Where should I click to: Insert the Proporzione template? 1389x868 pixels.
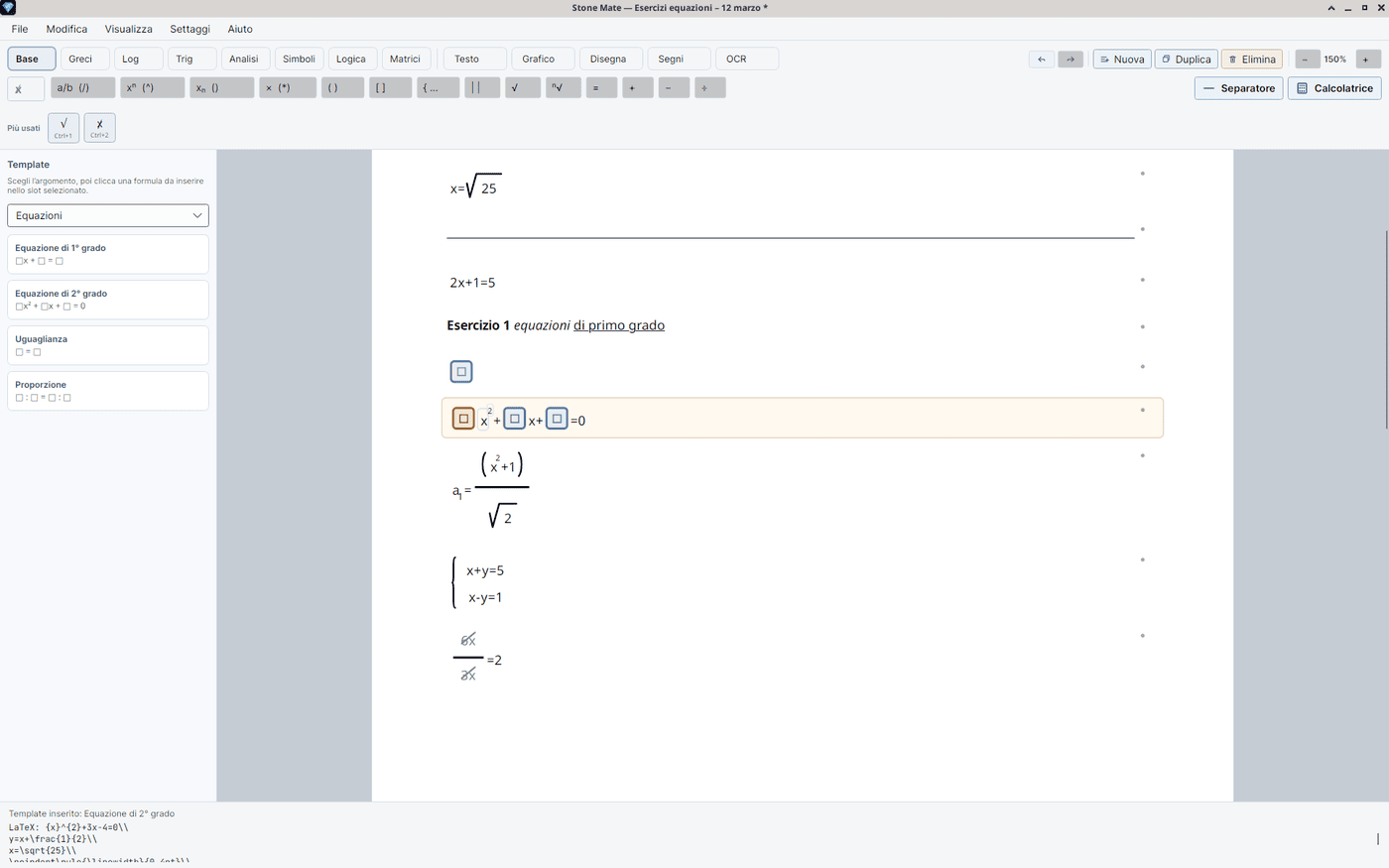click(108, 391)
